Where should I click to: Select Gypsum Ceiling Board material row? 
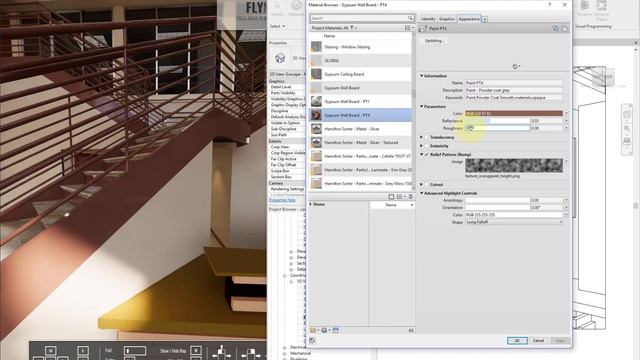pos(361,74)
